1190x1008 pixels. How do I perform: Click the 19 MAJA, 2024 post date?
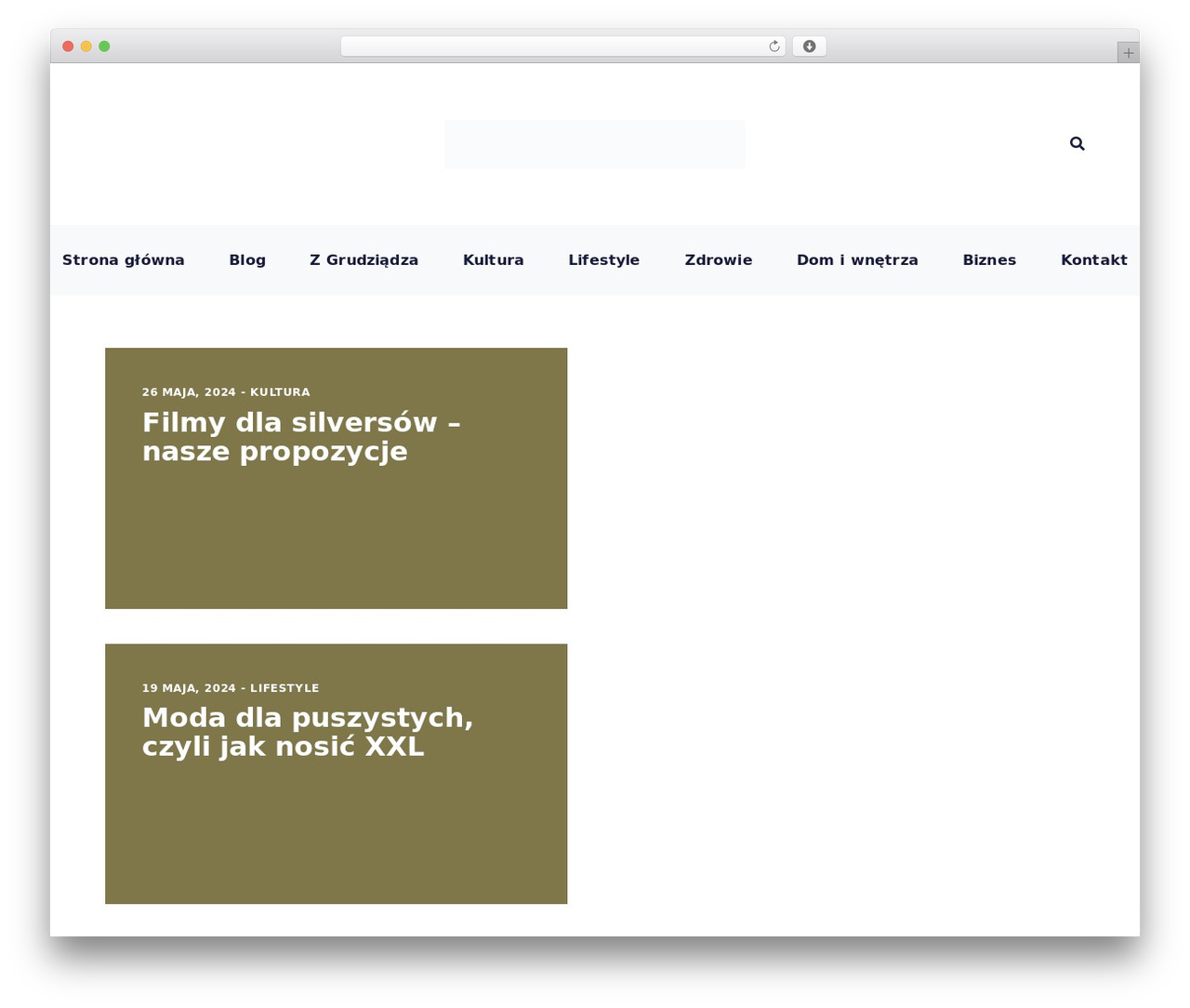pyautogui.click(x=189, y=688)
